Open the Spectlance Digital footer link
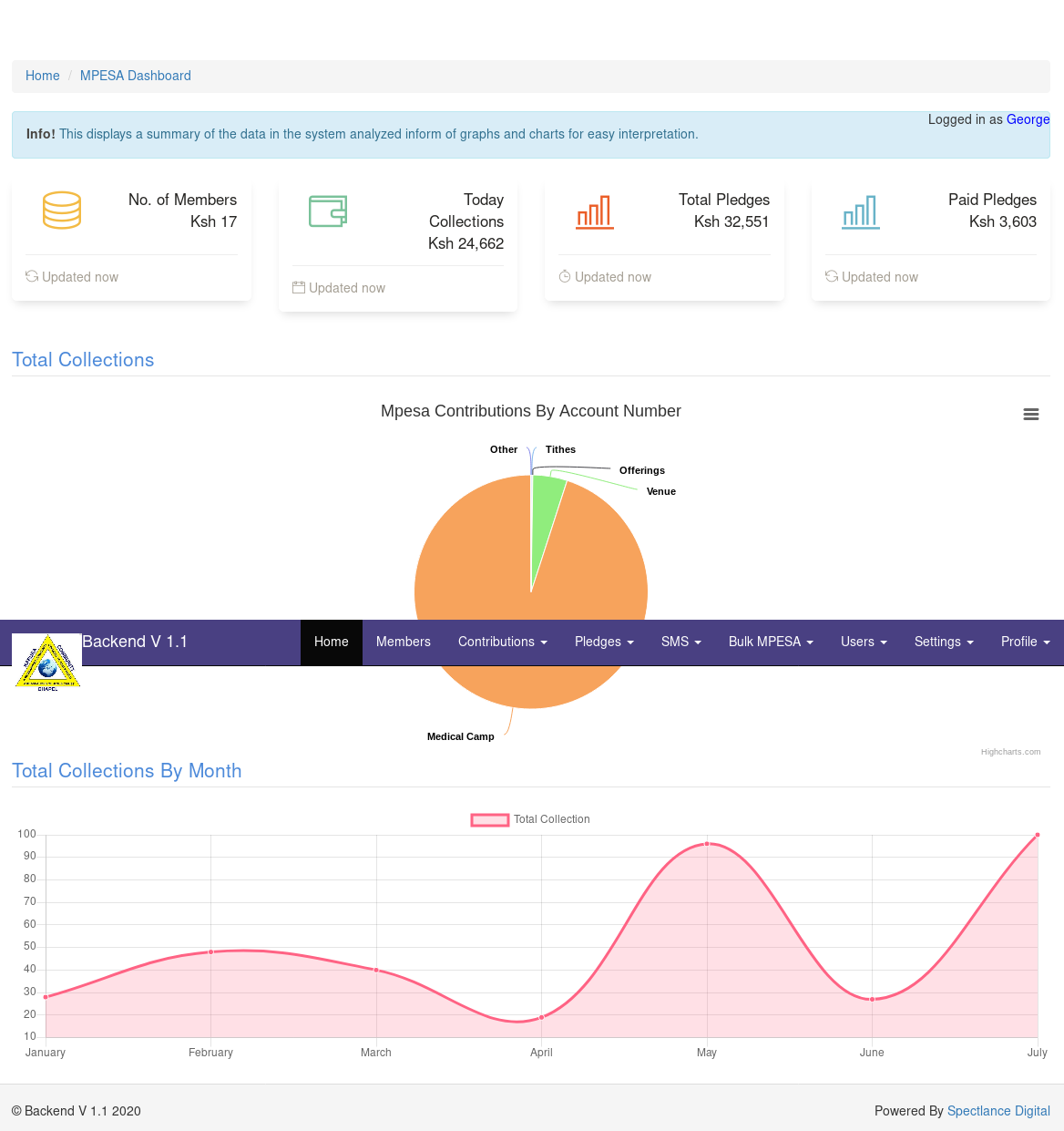 click(x=998, y=1111)
